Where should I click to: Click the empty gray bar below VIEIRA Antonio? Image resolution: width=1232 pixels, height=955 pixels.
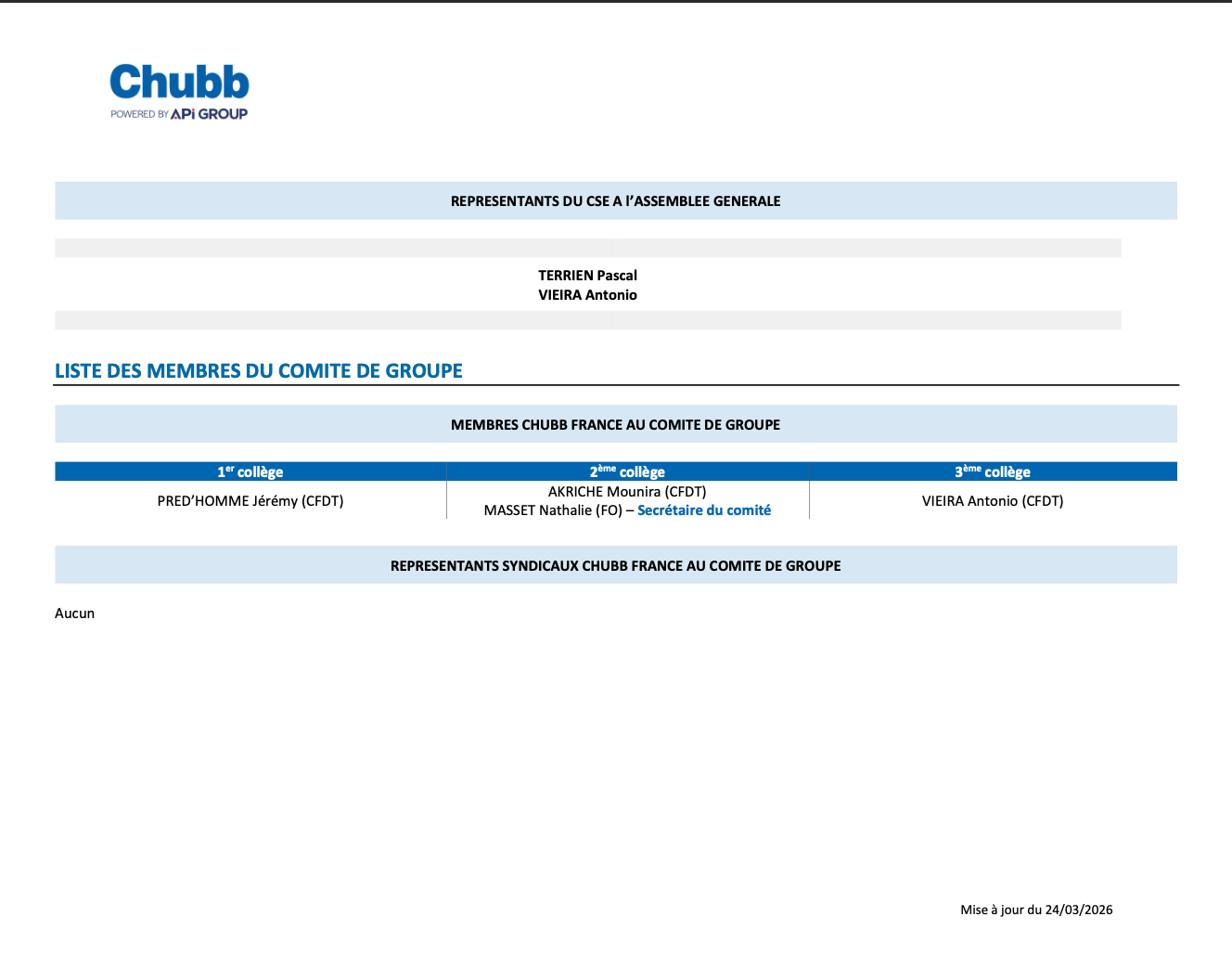click(x=587, y=320)
